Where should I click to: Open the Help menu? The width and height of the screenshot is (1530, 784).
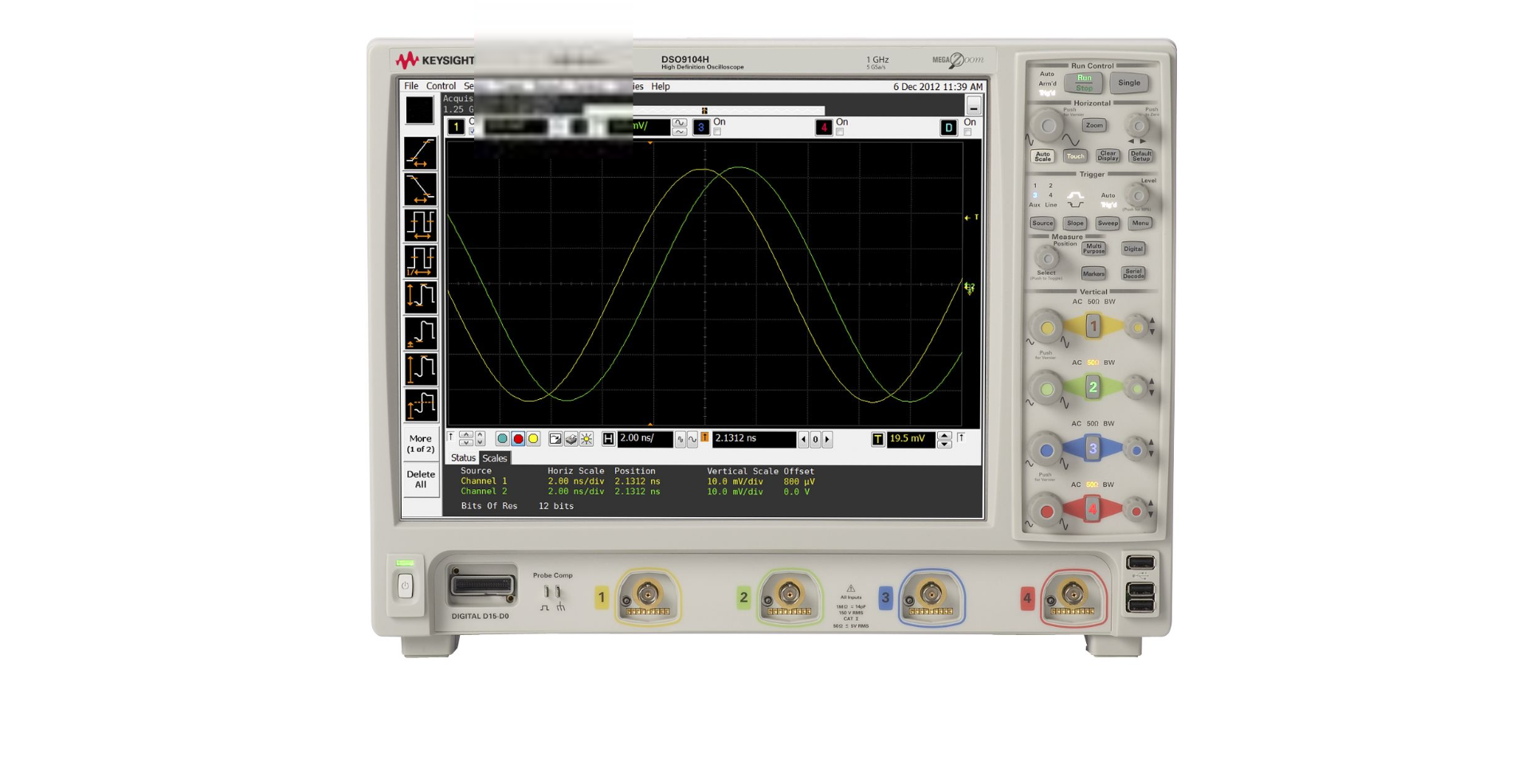661,86
